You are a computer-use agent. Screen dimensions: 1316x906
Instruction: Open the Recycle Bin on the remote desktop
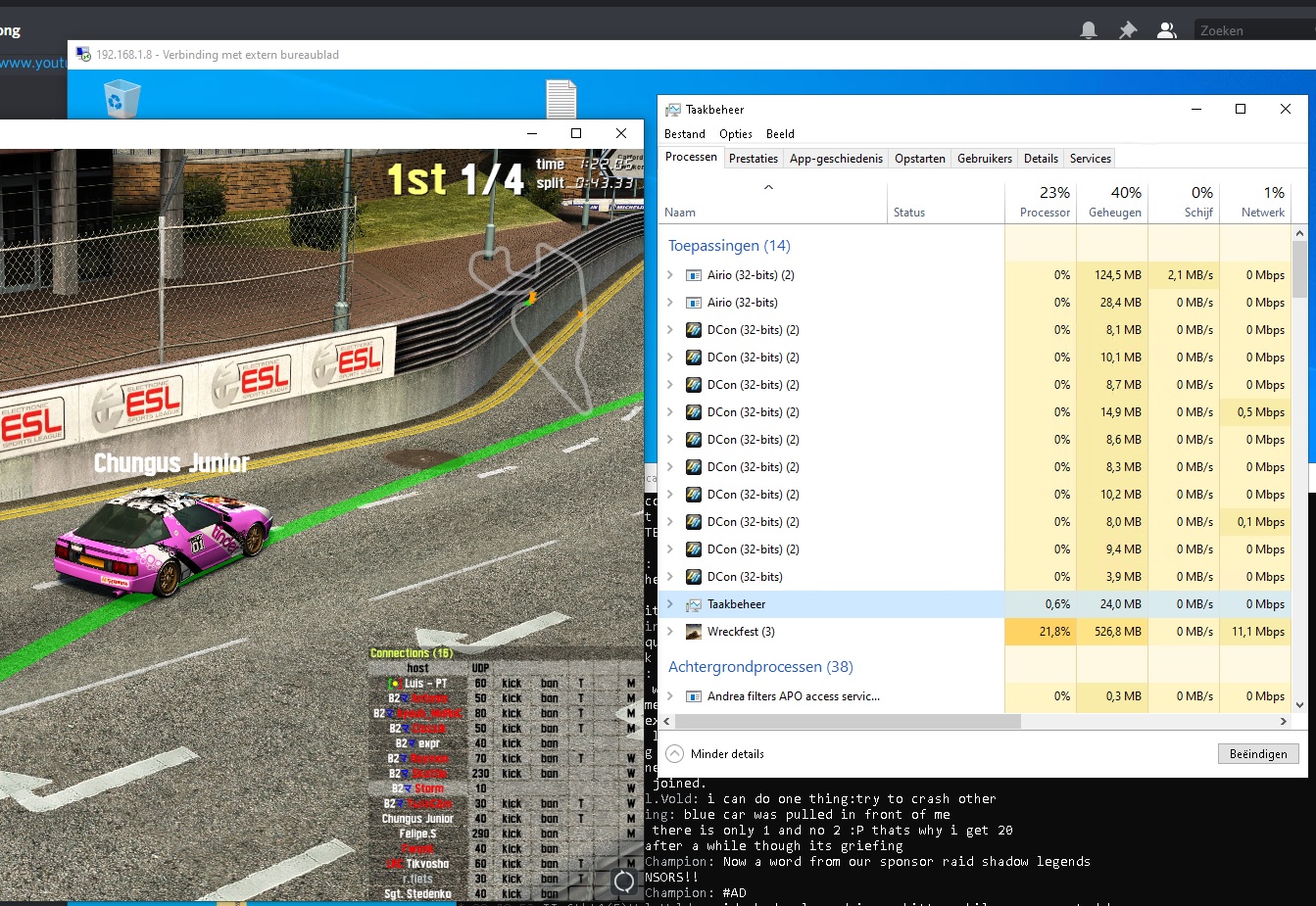point(122,99)
